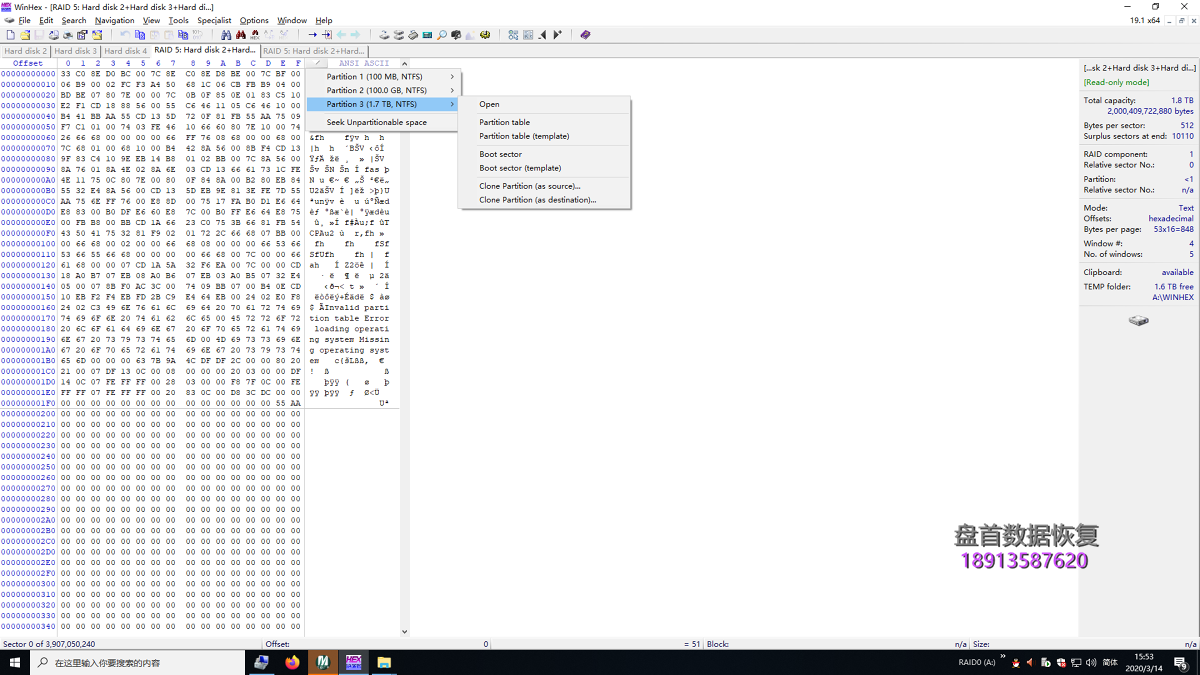The width and height of the screenshot is (1200, 675).
Task: Click the black left-pointing triangle toolbar icon
Action: click(x=542, y=34)
